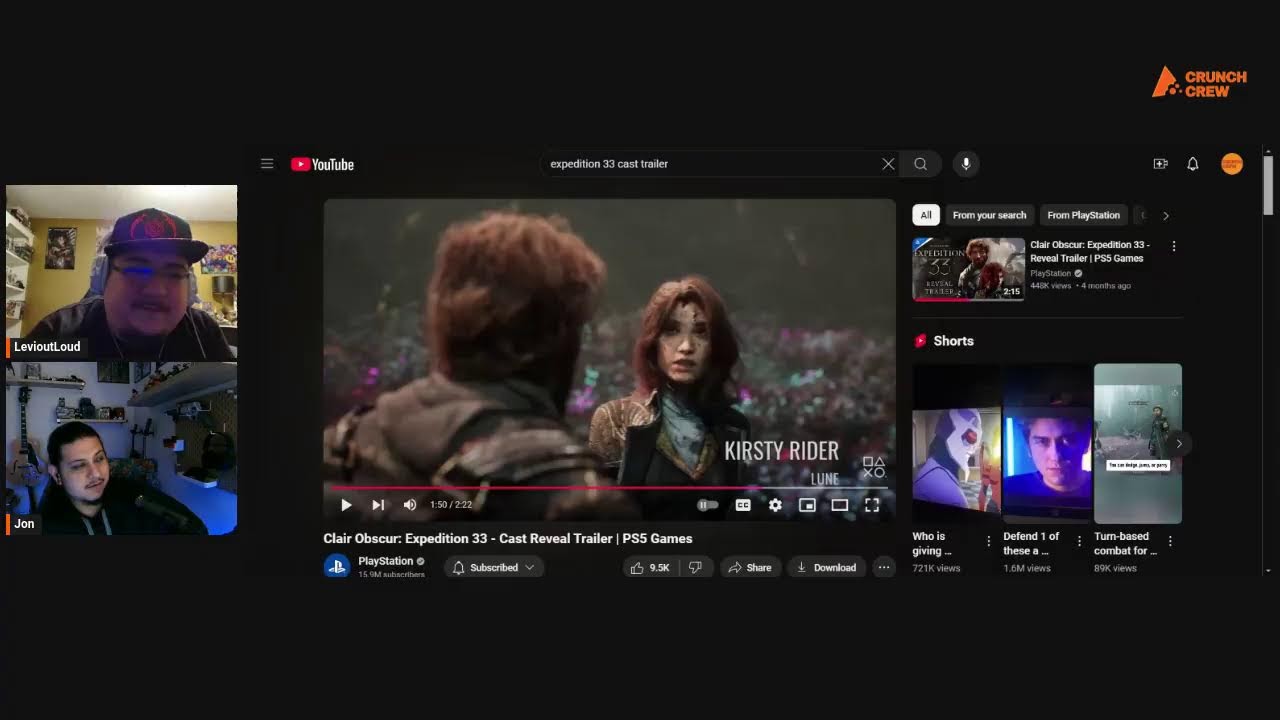Click the Shorts section heading
This screenshot has height=720, width=1280.
953,341
